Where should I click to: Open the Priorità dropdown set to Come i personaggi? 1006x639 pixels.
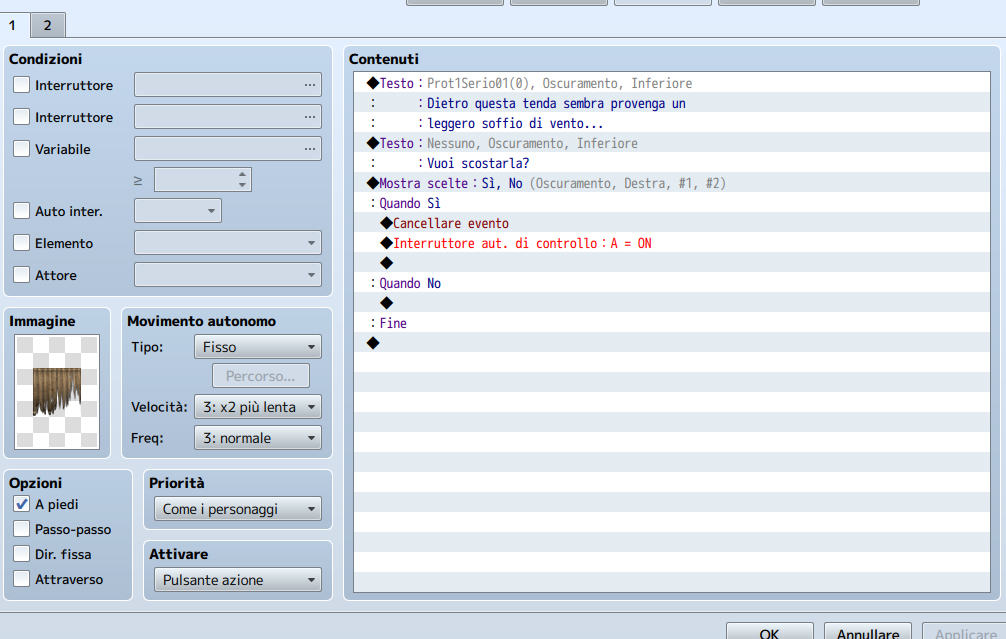237,509
